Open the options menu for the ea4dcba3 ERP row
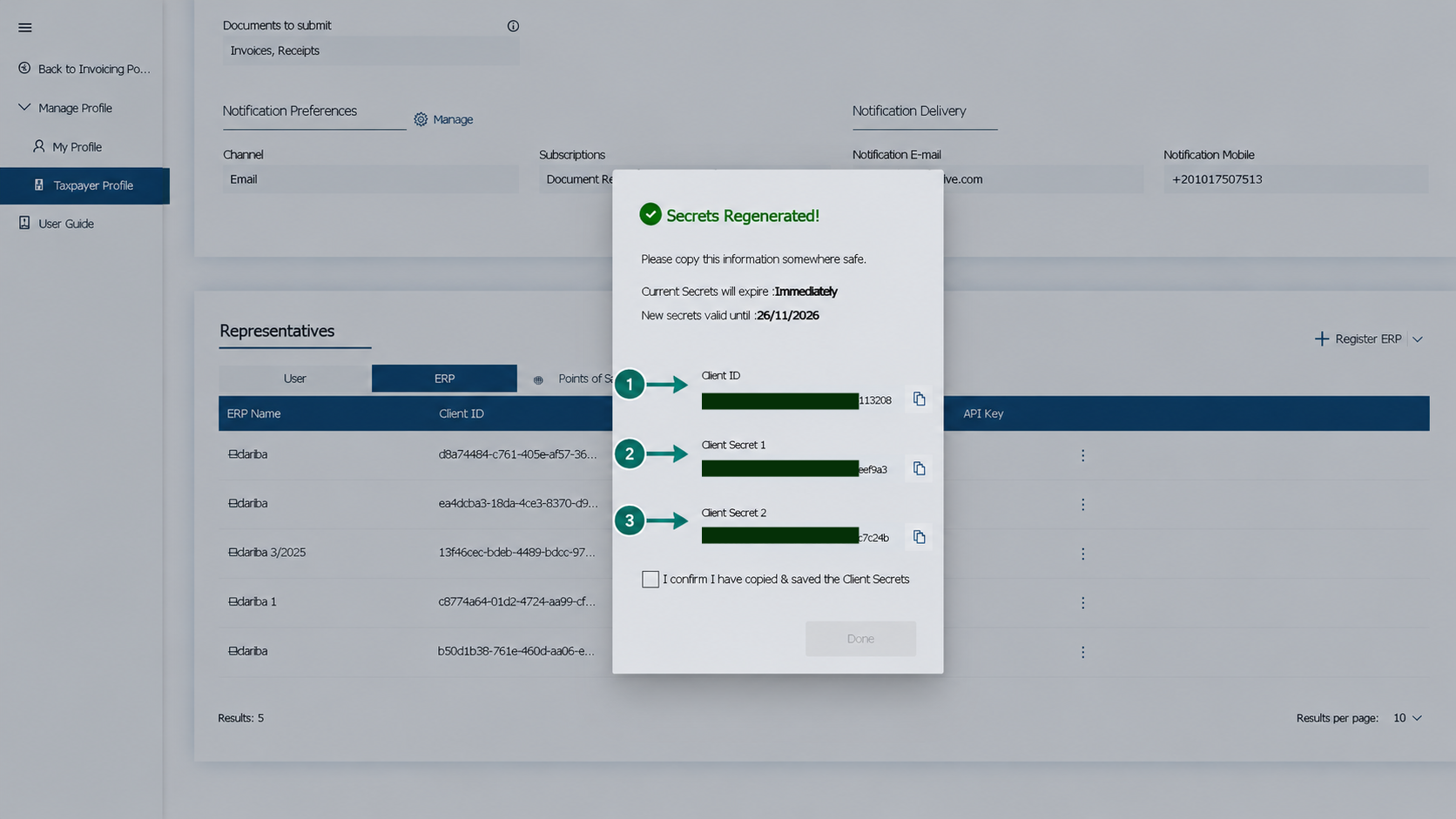The image size is (1456, 819). coord(1082,505)
